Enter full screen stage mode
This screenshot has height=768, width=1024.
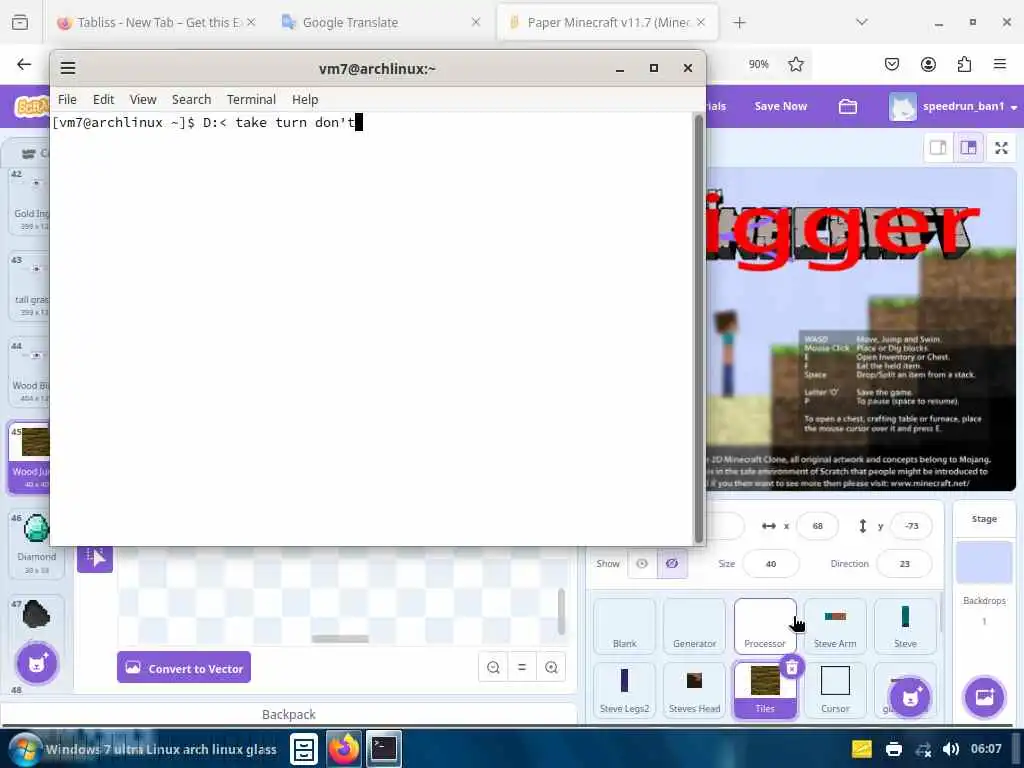(1001, 148)
